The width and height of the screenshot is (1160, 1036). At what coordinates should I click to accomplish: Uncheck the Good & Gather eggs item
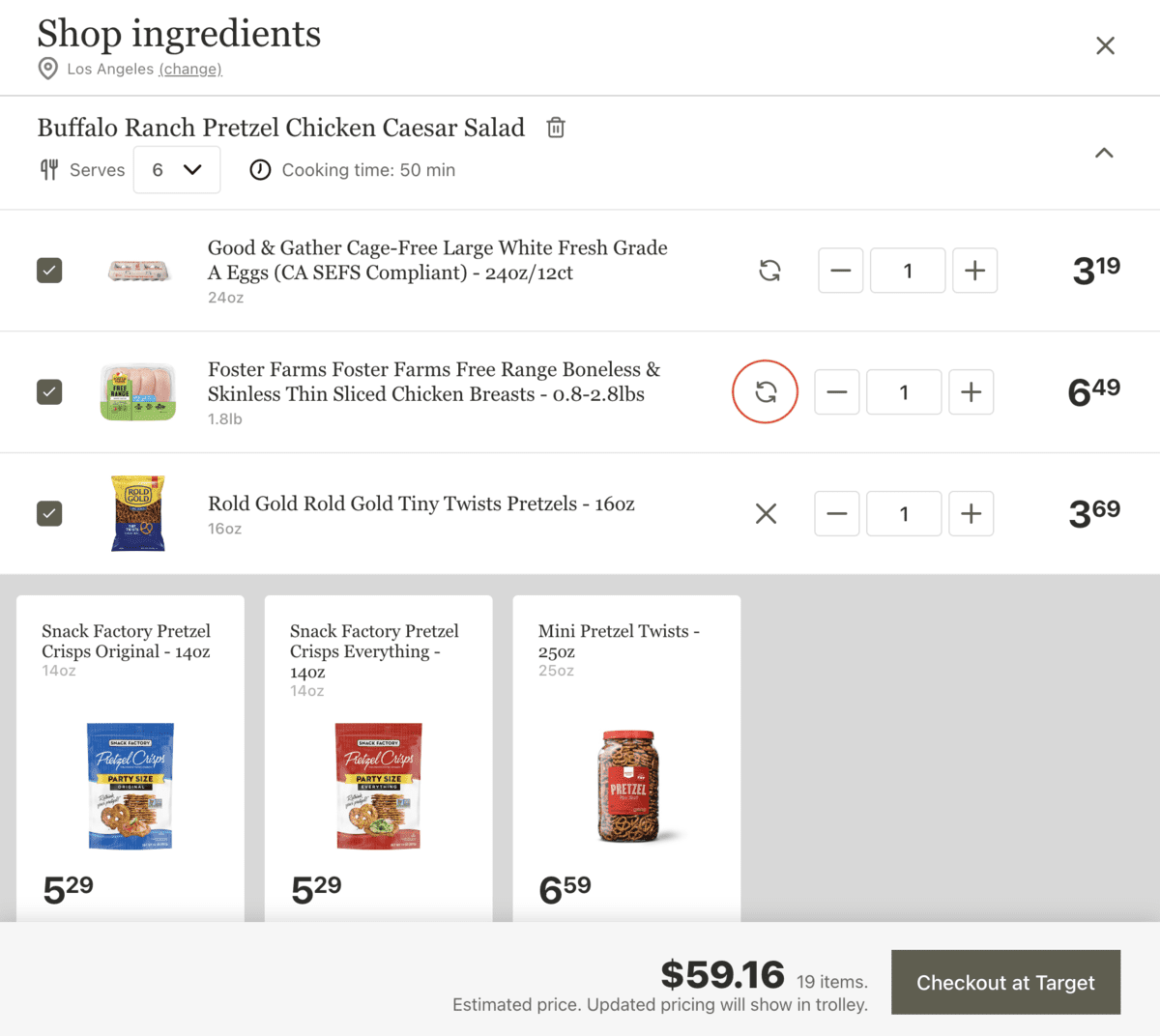[x=49, y=271]
